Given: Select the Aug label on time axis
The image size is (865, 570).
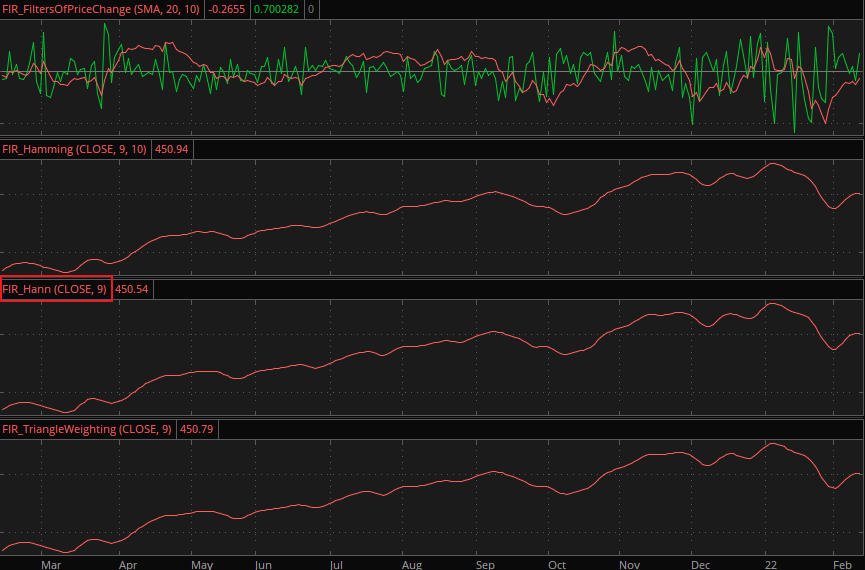Looking at the screenshot, I should click(x=411, y=563).
